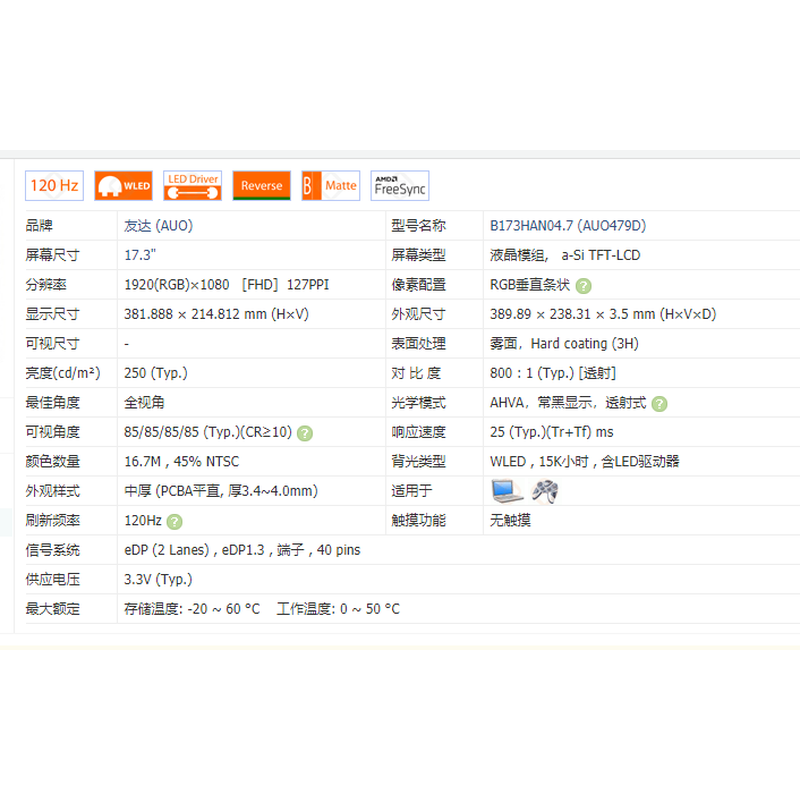The width and height of the screenshot is (800, 800).
Task: Click the 120 Hz badge
Action: point(54,185)
